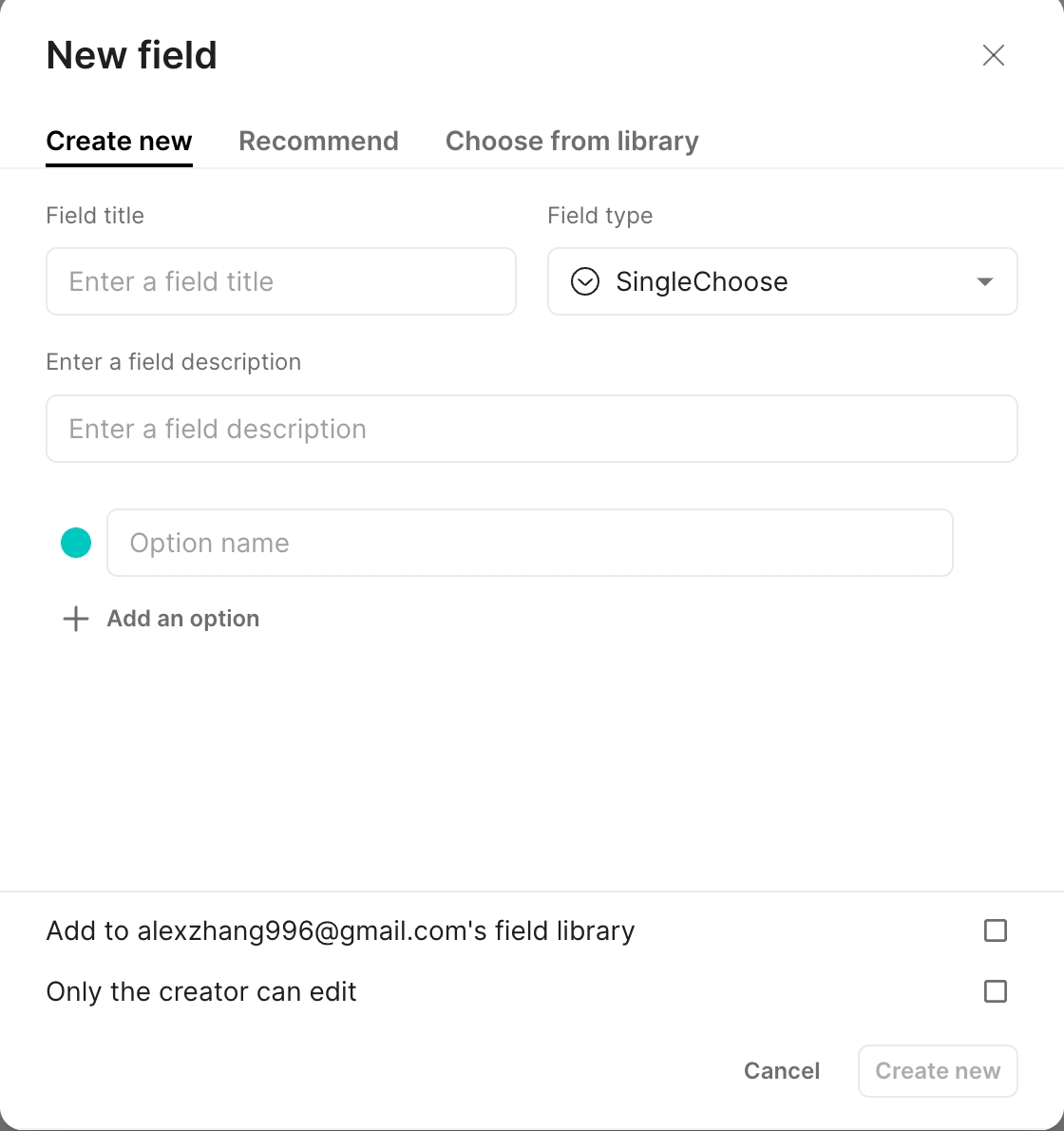Tick the add to field library checkbox
Image resolution: width=1064 pixels, height=1131 pixels.
click(x=995, y=930)
